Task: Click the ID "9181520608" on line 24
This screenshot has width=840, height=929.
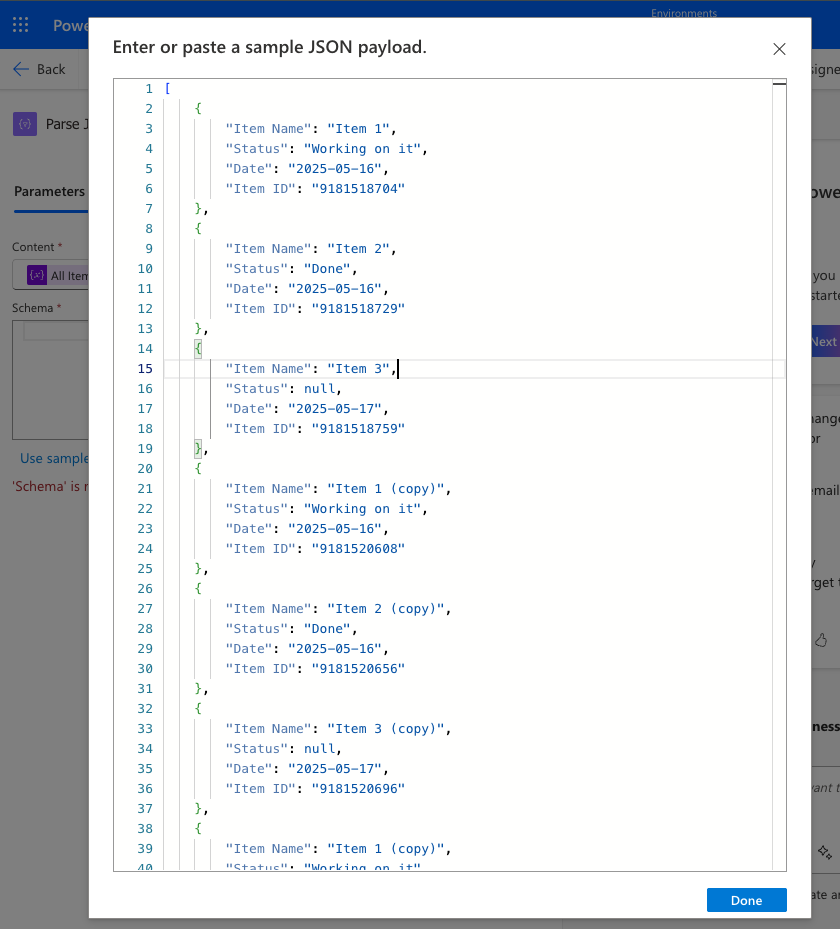Action: [358, 549]
